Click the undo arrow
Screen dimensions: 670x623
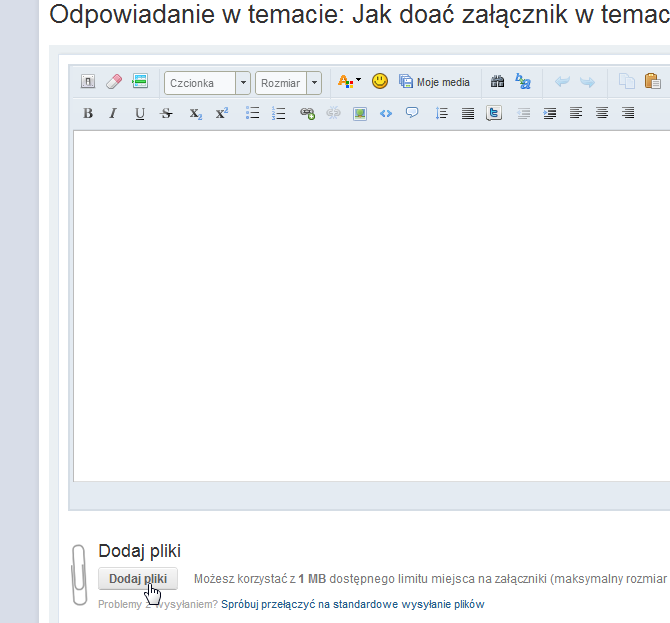point(562,81)
